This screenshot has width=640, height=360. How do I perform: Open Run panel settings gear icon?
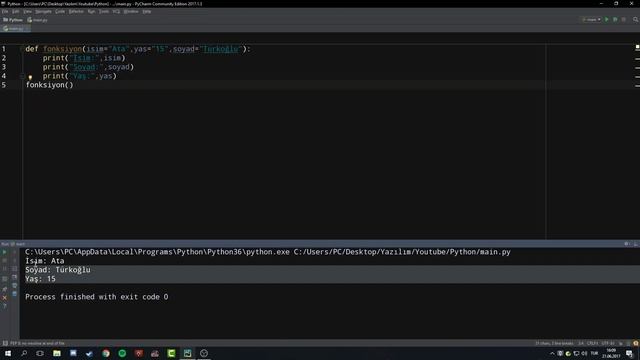pos(627,244)
